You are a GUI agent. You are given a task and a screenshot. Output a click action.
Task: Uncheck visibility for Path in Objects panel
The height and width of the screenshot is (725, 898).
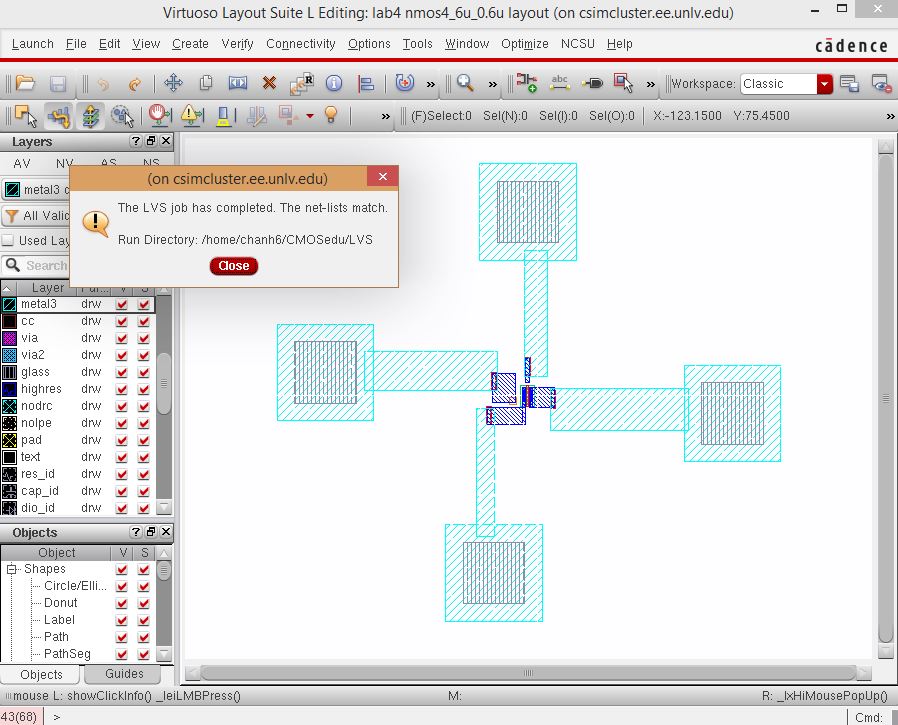123,637
